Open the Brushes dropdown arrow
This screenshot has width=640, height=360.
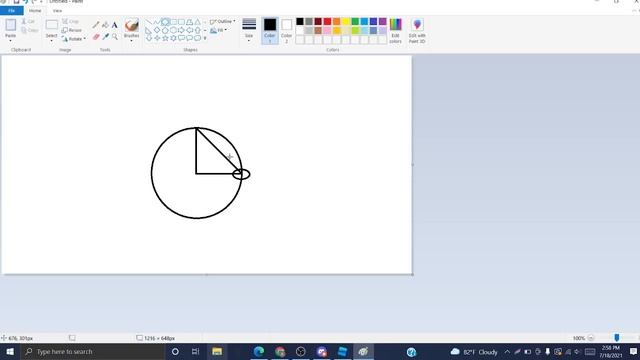click(x=131, y=40)
